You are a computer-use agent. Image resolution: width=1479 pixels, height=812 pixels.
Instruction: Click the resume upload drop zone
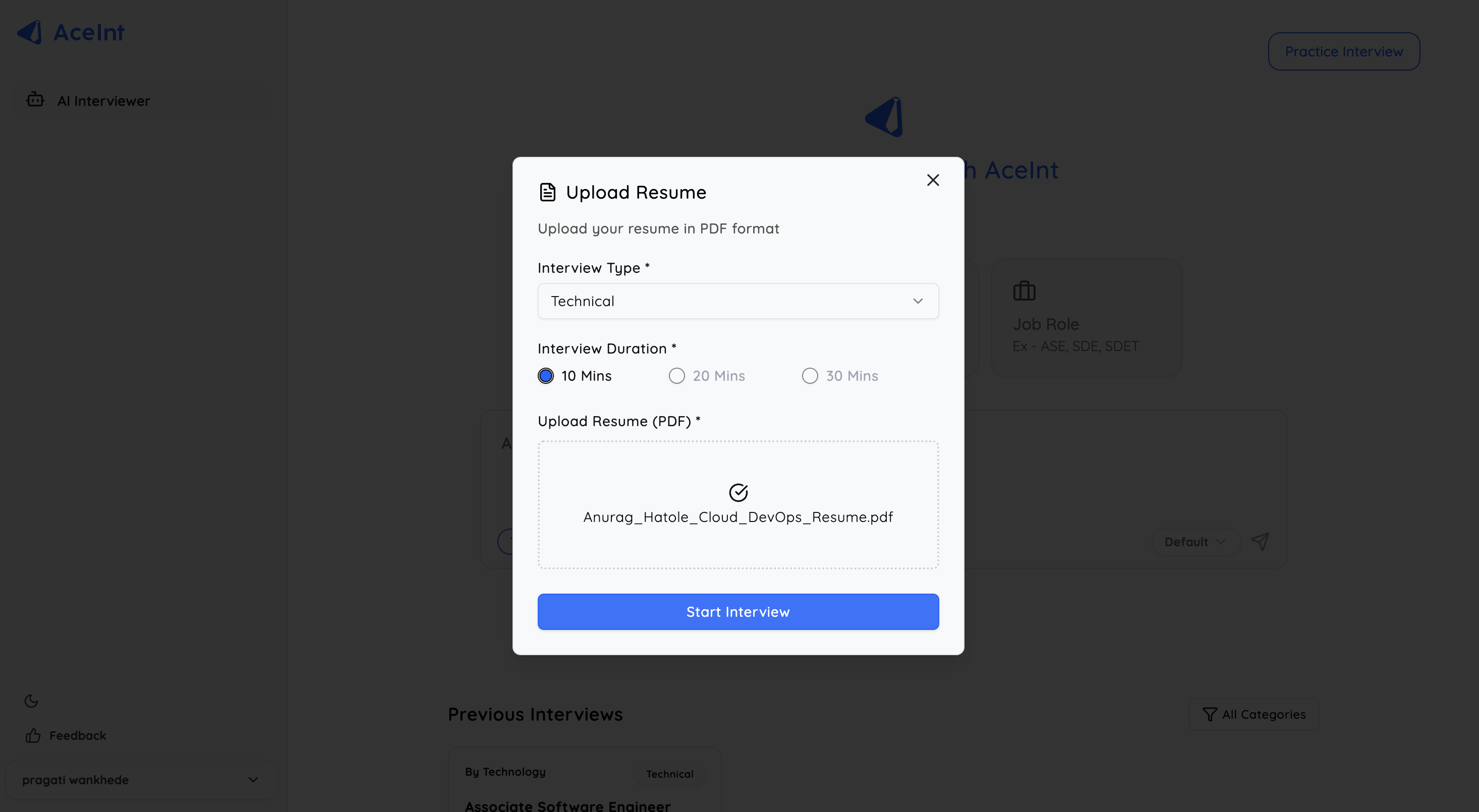[738, 505]
